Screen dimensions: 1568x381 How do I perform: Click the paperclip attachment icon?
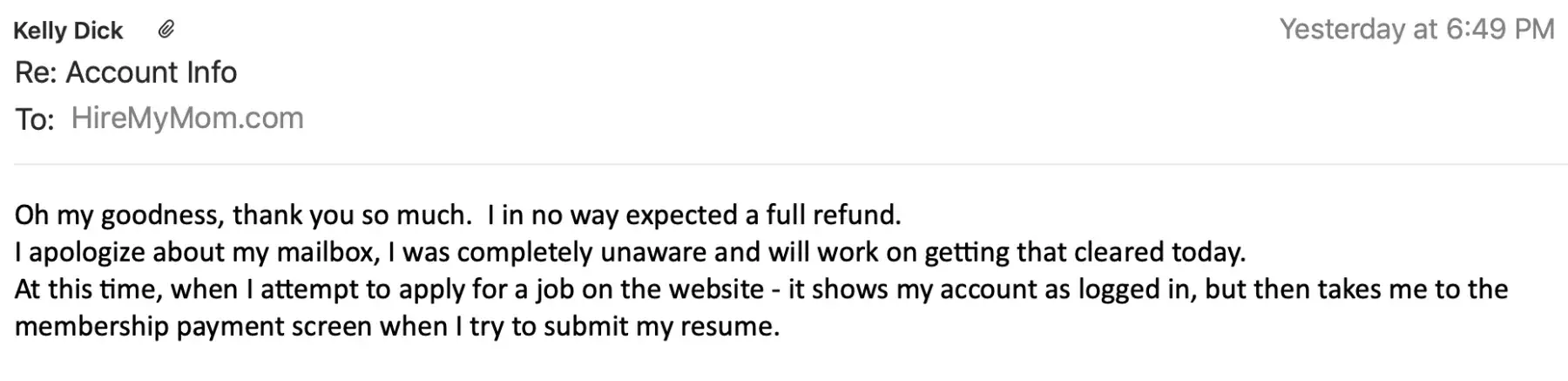(x=166, y=31)
